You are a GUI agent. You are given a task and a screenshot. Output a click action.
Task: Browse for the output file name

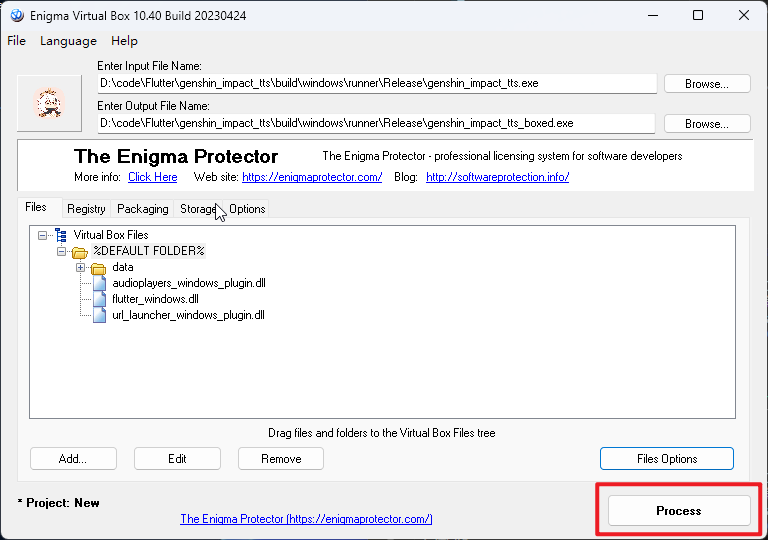[706, 124]
